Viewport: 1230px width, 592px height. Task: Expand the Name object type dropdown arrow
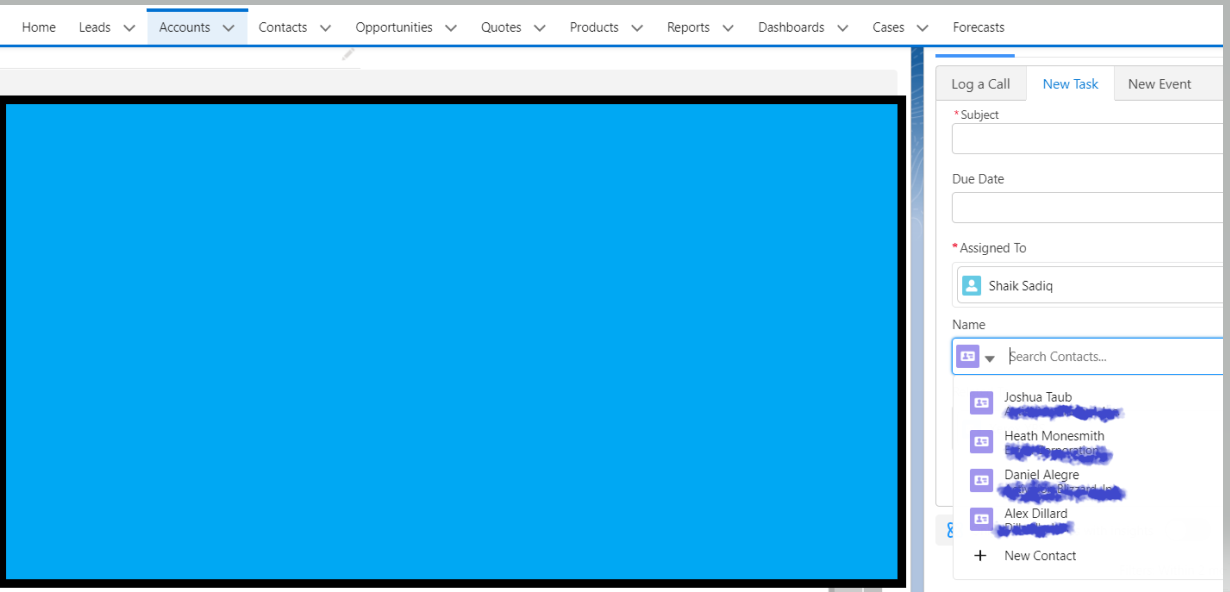click(x=990, y=358)
